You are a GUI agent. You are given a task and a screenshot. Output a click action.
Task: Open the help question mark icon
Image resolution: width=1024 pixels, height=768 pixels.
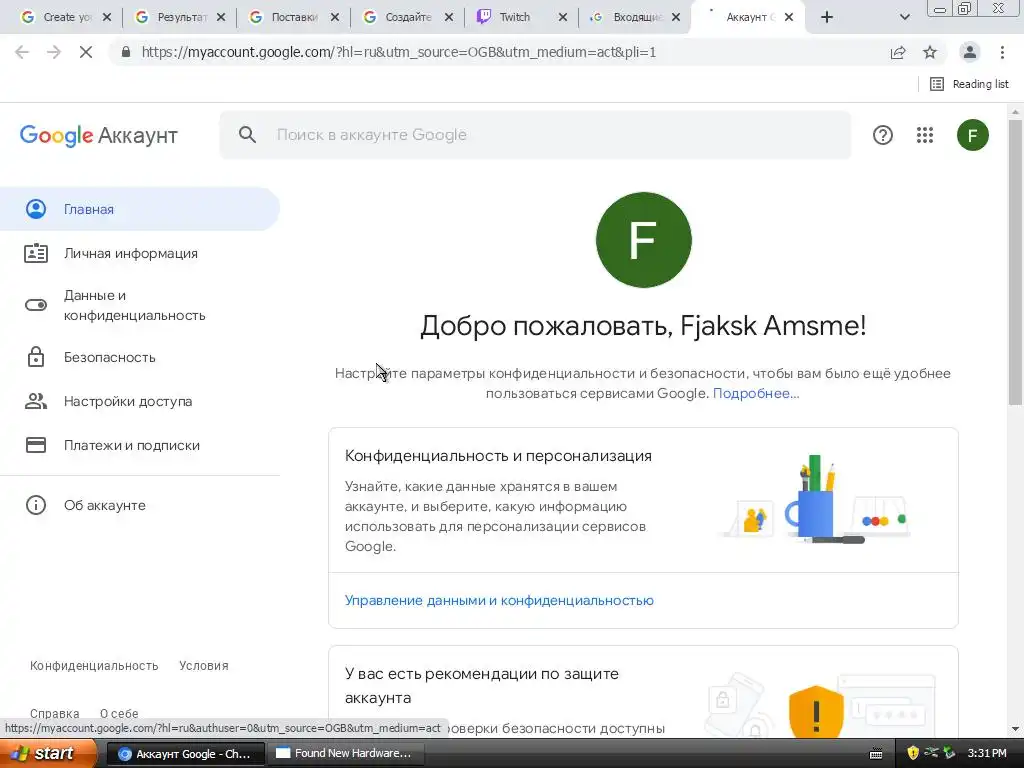[x=883, y=135]
